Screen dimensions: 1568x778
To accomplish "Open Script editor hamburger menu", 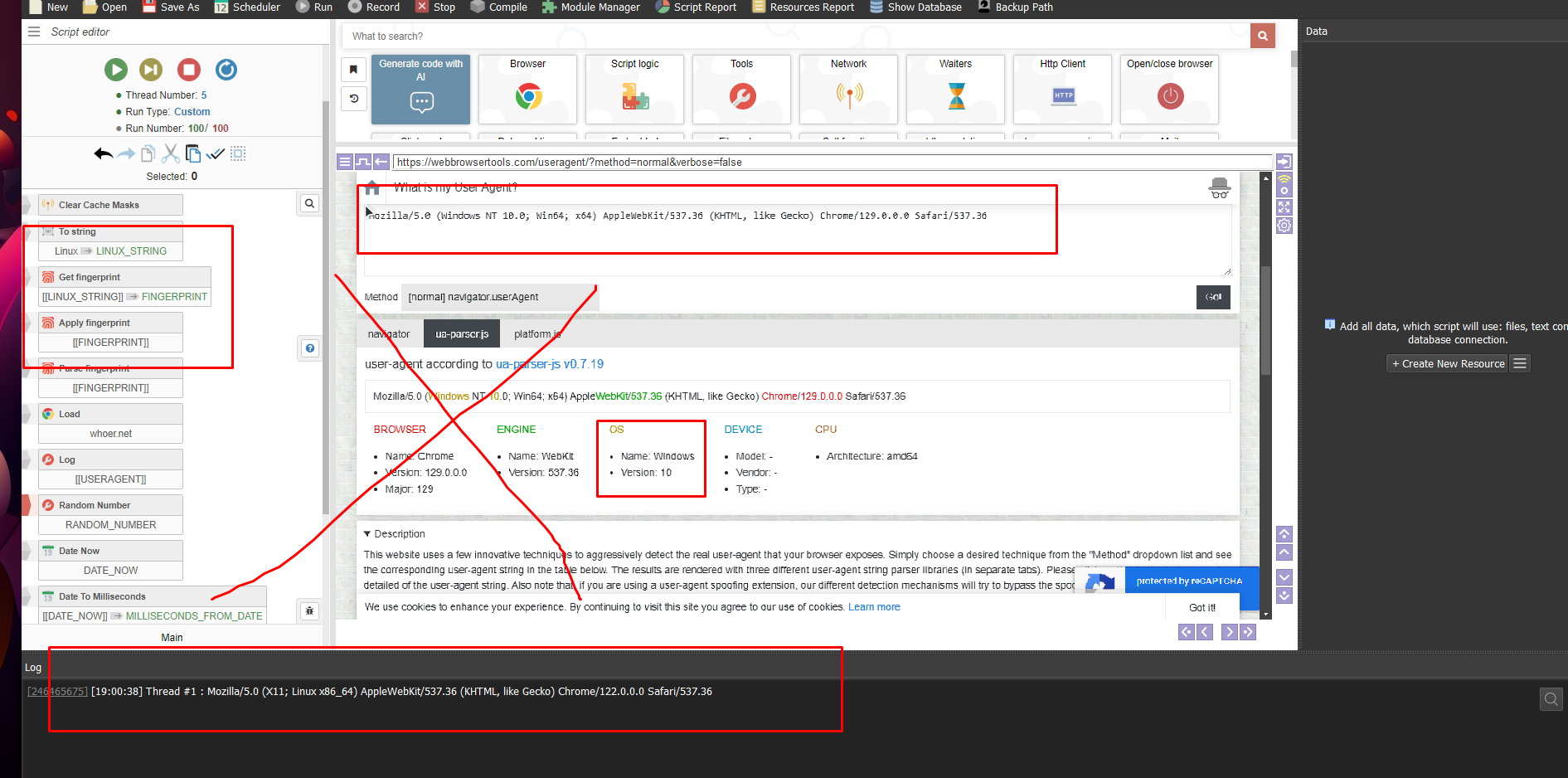I will (34, 32).
